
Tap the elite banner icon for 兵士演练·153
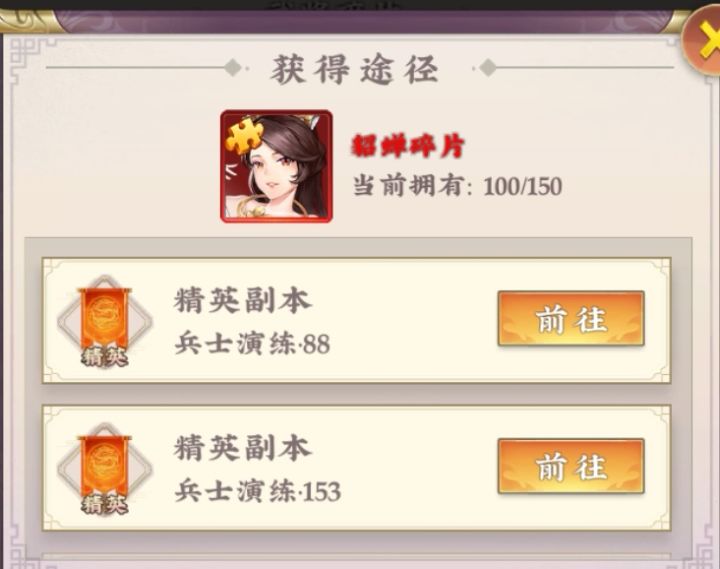[105, 468]
